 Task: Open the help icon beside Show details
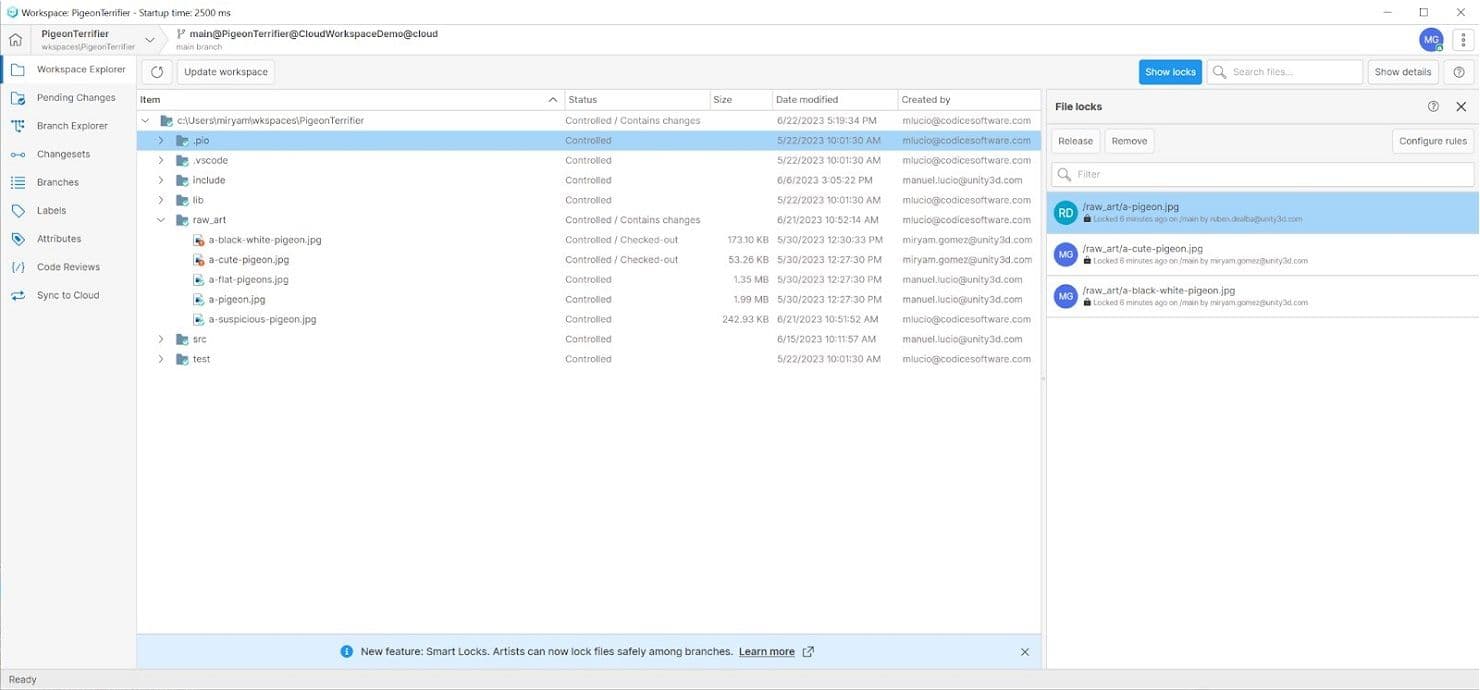click(x=1459, y=72)
